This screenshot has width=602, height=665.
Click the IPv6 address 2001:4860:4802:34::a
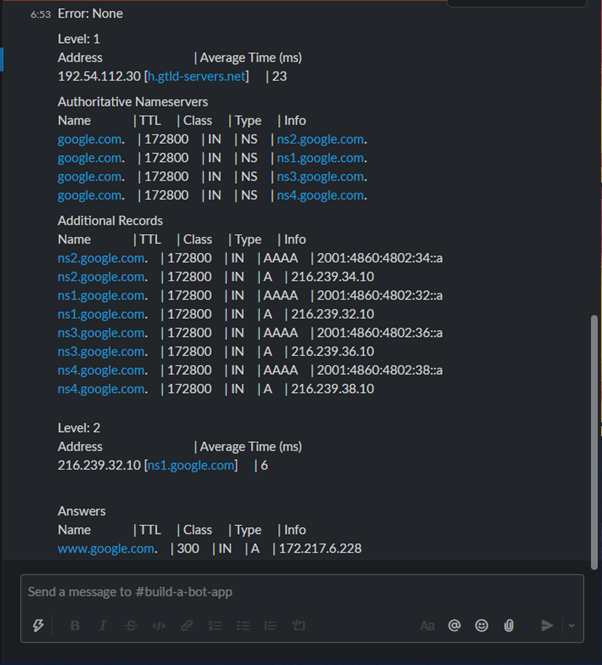click(380, 258)
